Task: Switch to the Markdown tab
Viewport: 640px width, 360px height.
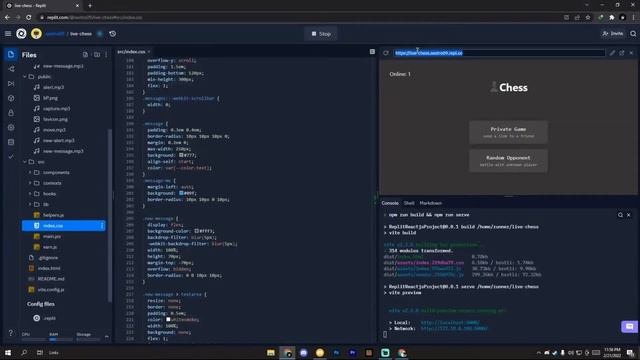Action: [x=430, y=203]
